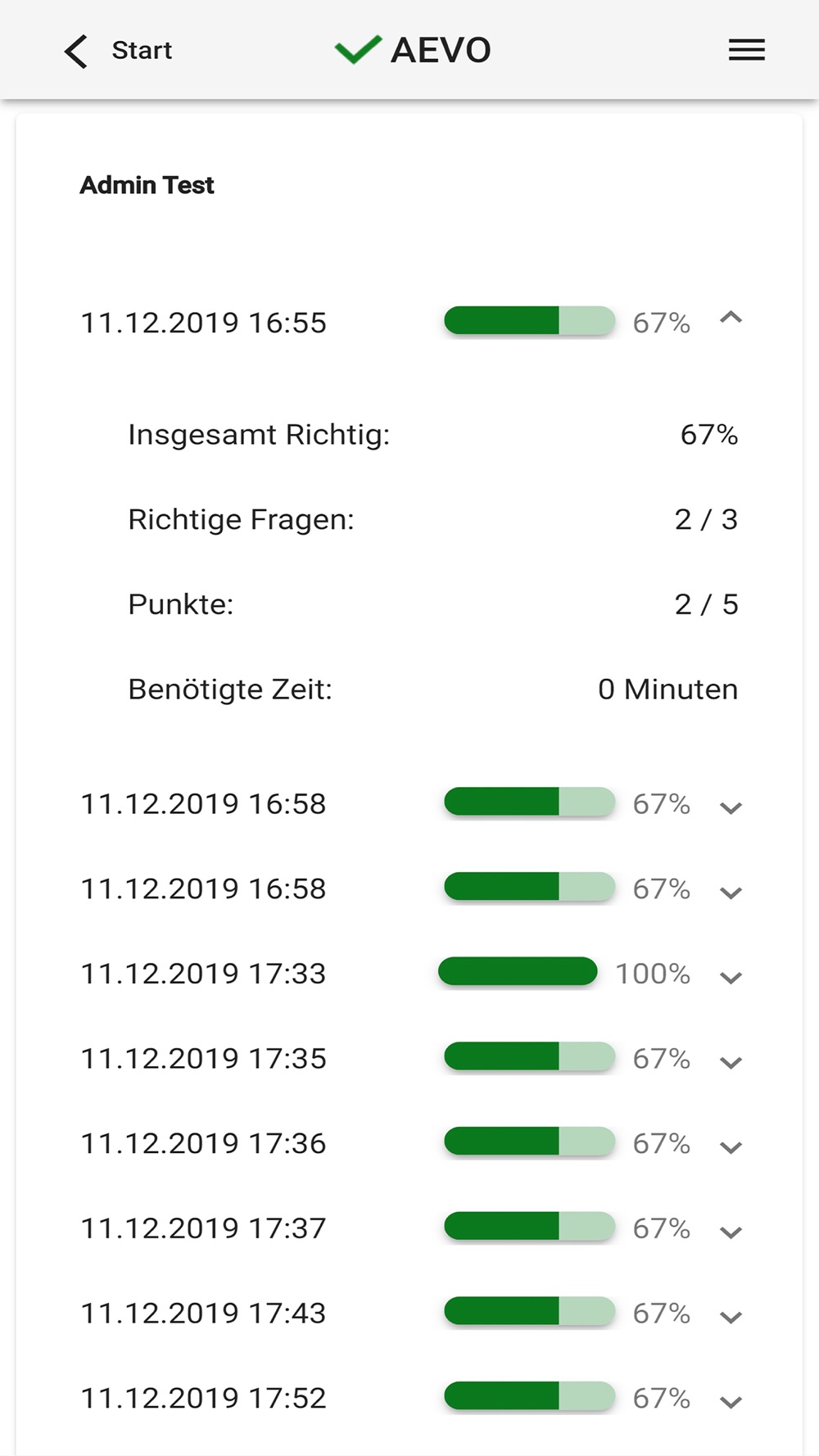This screenshot has height=1456, width=819.
Task: Tap the 11.12.2019 16:55 date label
Action: tap(203, 323)
